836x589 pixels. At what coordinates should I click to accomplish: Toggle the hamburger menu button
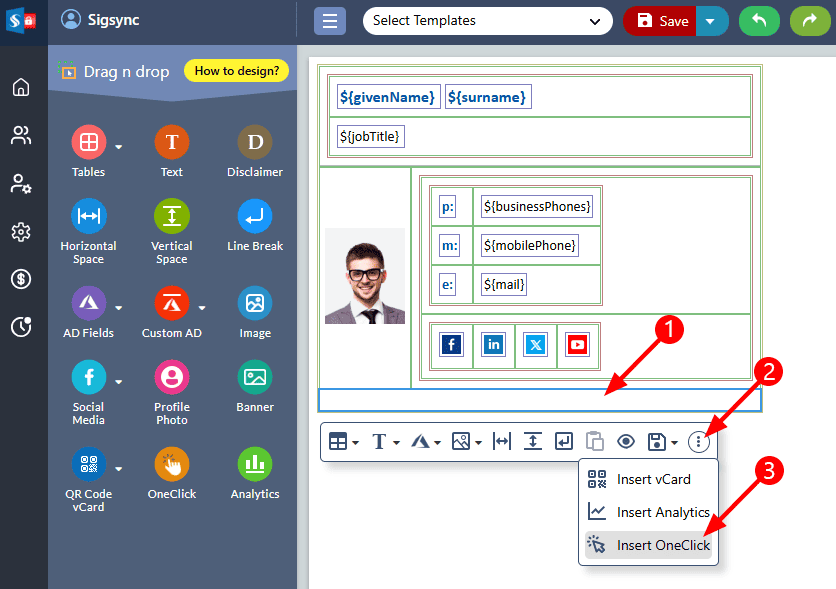coord(329,21)
